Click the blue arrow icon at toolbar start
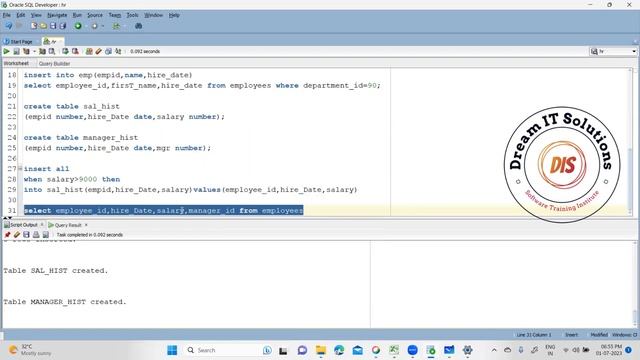Image resolution: width=640 pixels, height=360 pixels. tap(9, 26)
